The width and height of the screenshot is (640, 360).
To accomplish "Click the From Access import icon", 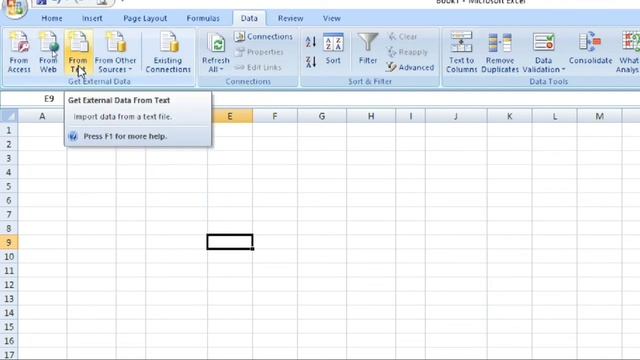I will 19,52.
